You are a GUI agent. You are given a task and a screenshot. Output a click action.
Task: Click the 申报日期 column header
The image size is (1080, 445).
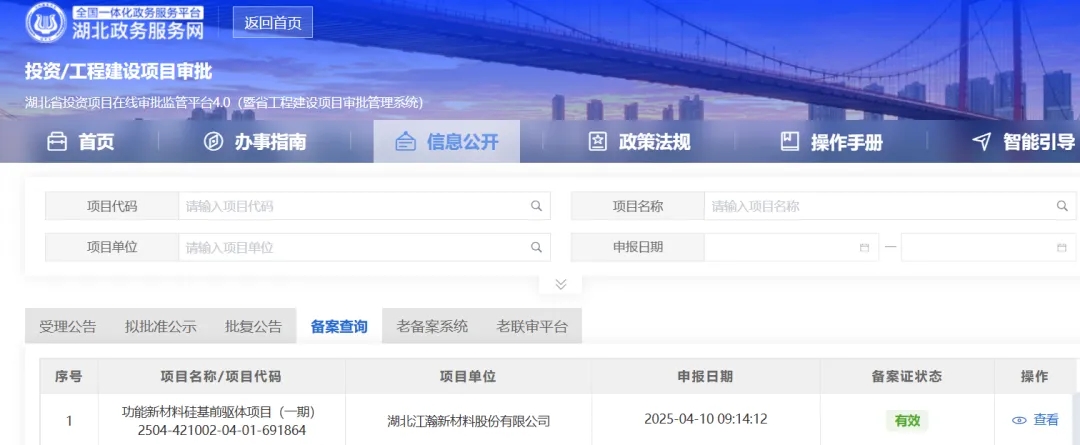[705, 377]
